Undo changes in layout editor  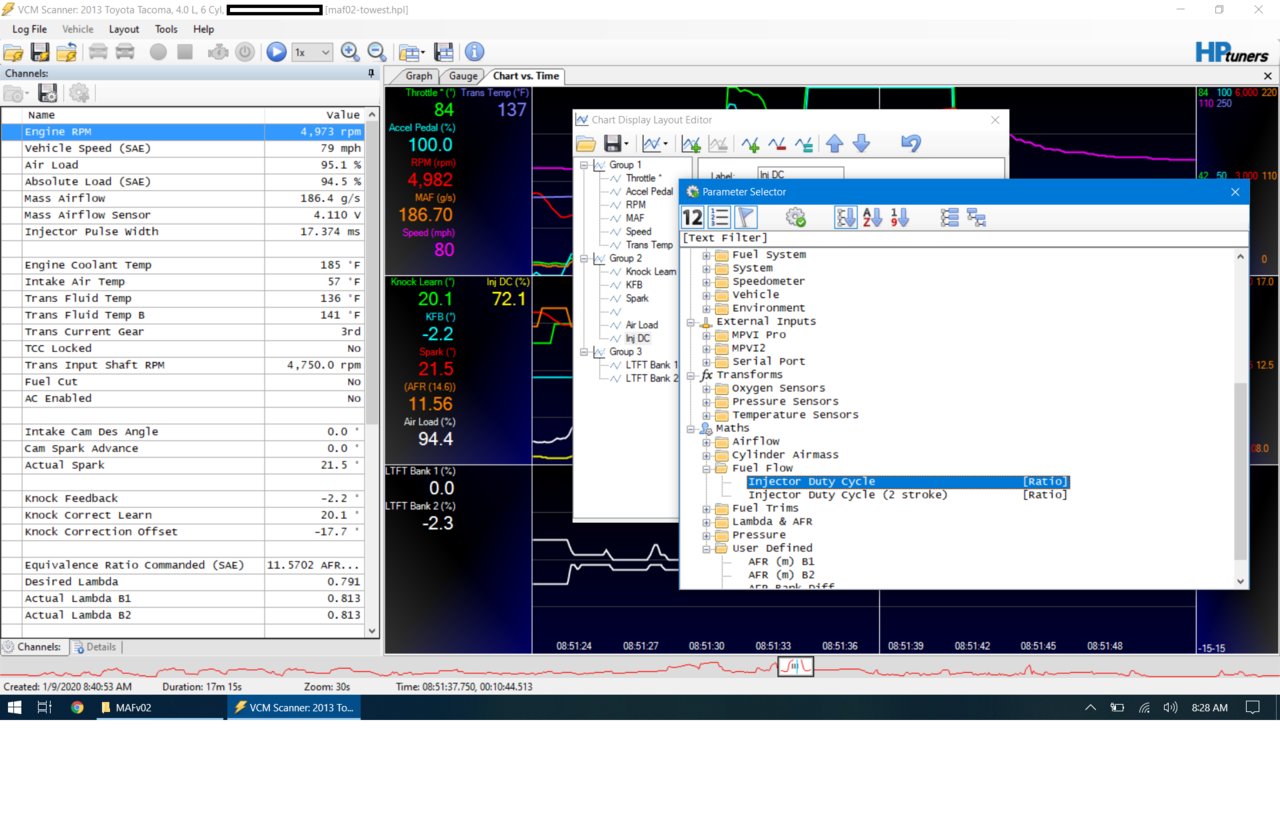click(909, 145)
